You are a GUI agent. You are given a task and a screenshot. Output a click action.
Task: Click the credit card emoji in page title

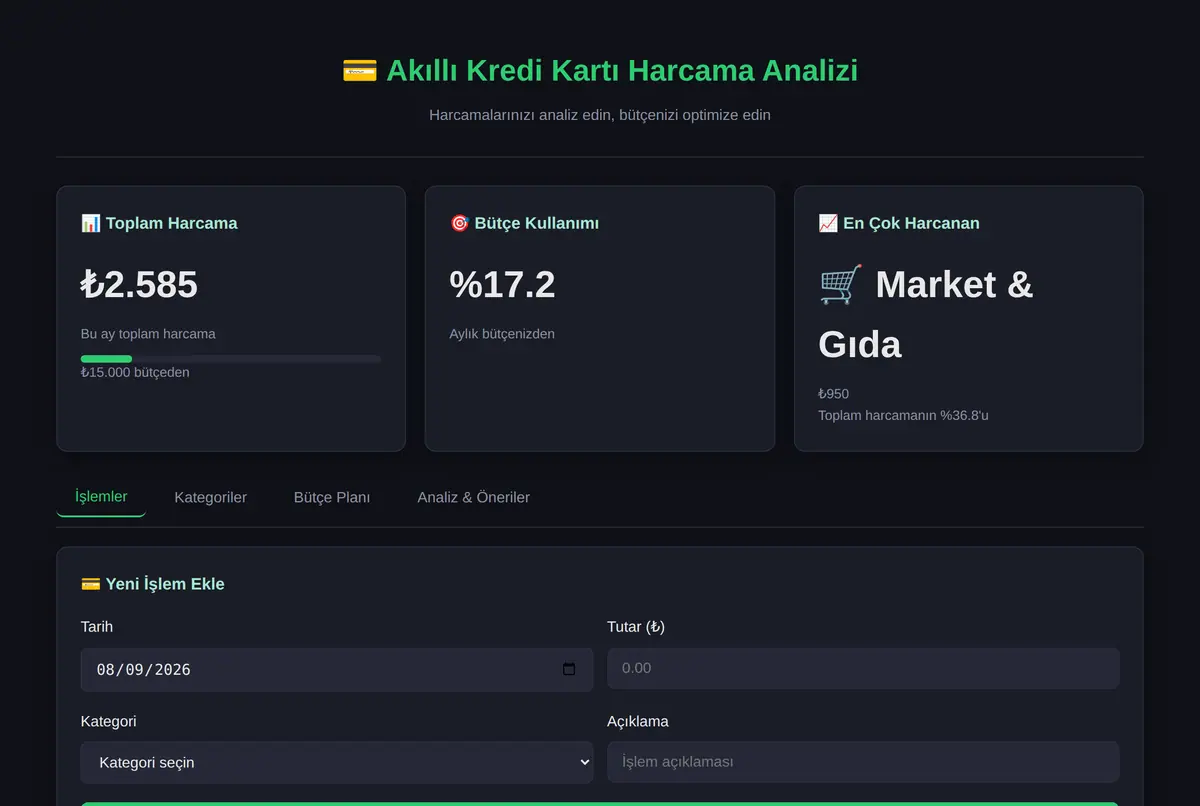[359, 71]
